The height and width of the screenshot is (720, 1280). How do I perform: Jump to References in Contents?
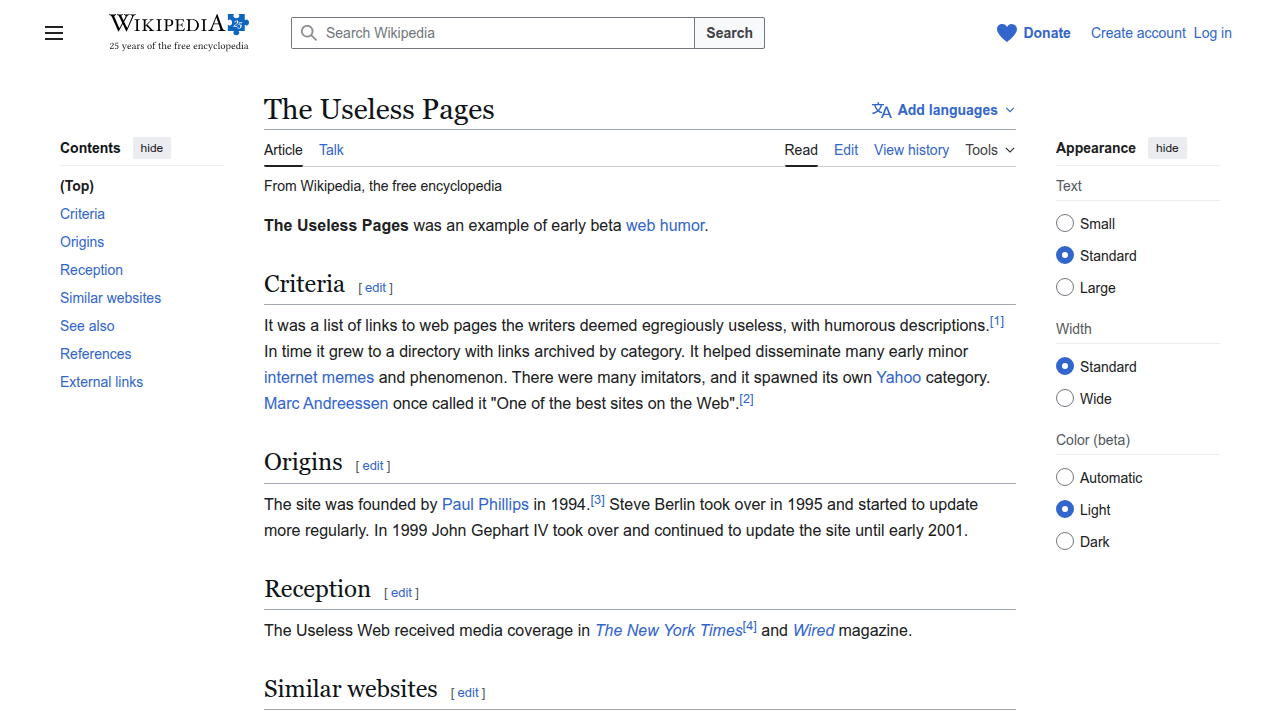point(95,354)
